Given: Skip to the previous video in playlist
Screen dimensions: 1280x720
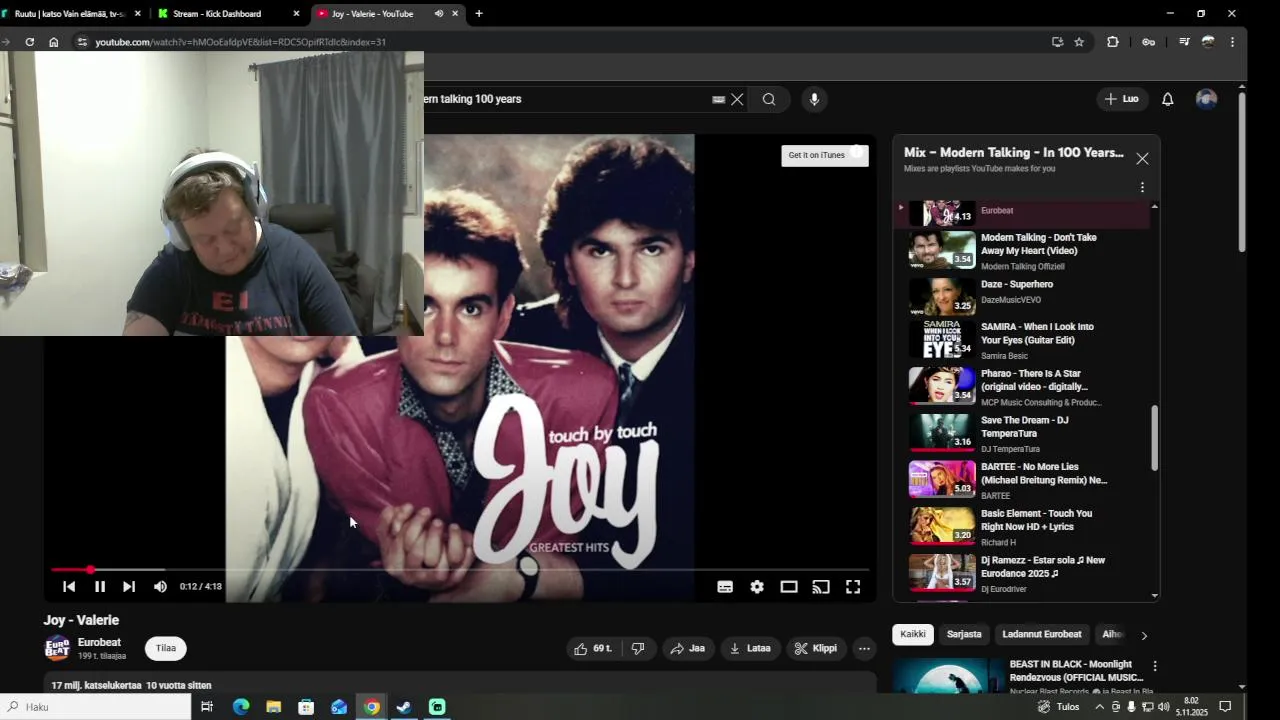Looking at the screenshot, I should [69, 587].
